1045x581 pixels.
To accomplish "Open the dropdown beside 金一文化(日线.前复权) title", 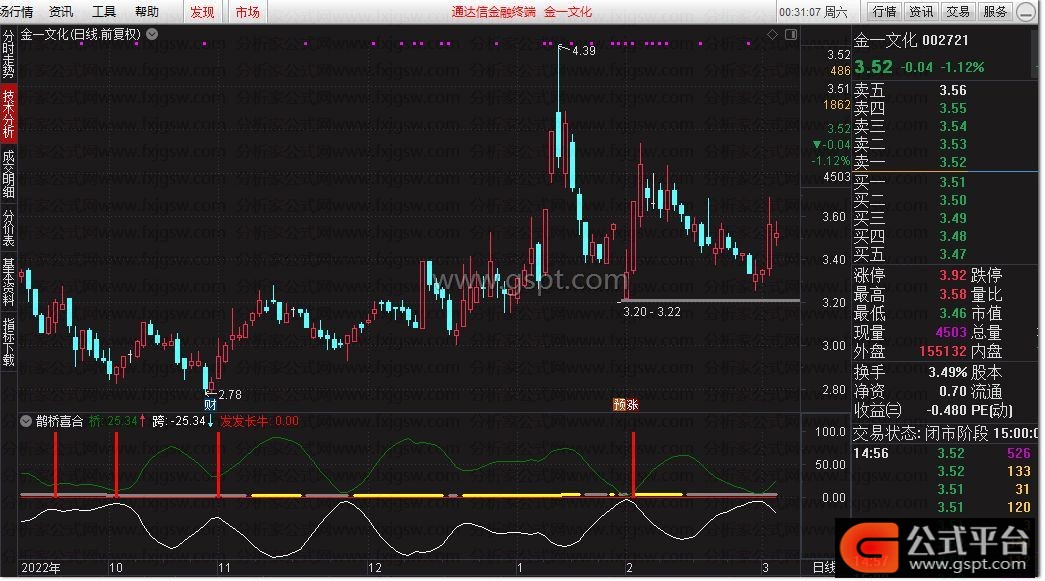I will (152, 34).
